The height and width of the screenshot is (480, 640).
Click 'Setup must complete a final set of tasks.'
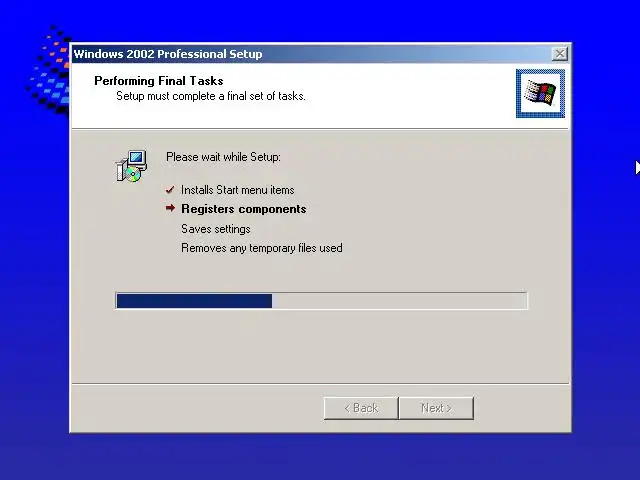point(211,96)
